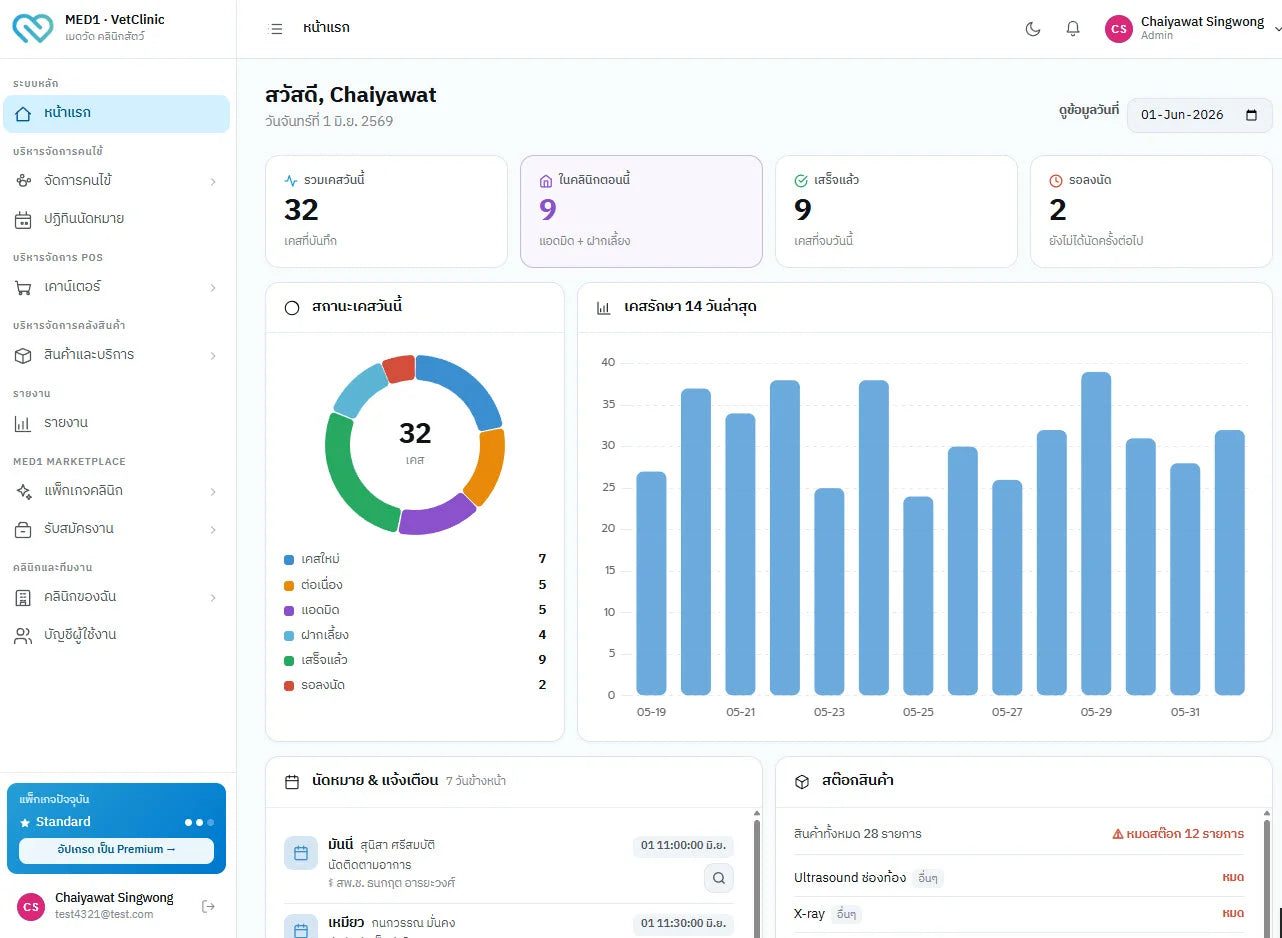The height and width of the screenshot is (938, 1282).
Task: Click the magnifier icon on มันนี่ appointment
Action: (x=718, y=878)
